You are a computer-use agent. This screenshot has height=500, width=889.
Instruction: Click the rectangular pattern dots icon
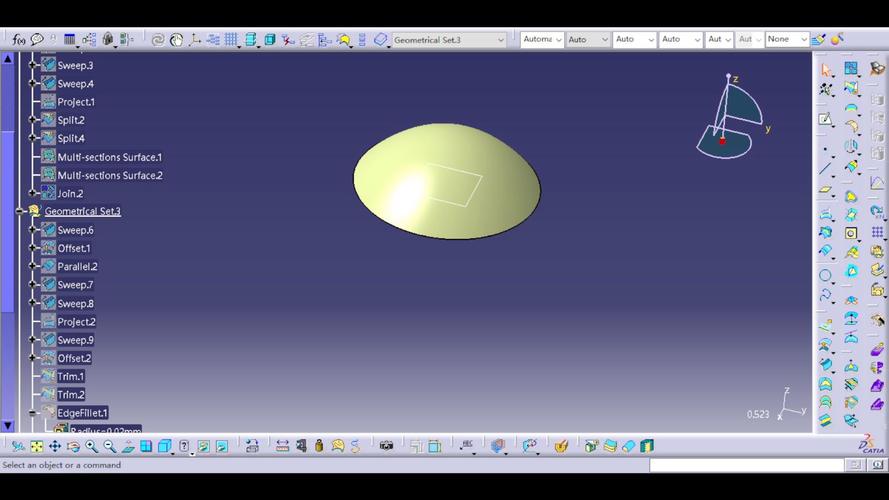coord(877,232)
